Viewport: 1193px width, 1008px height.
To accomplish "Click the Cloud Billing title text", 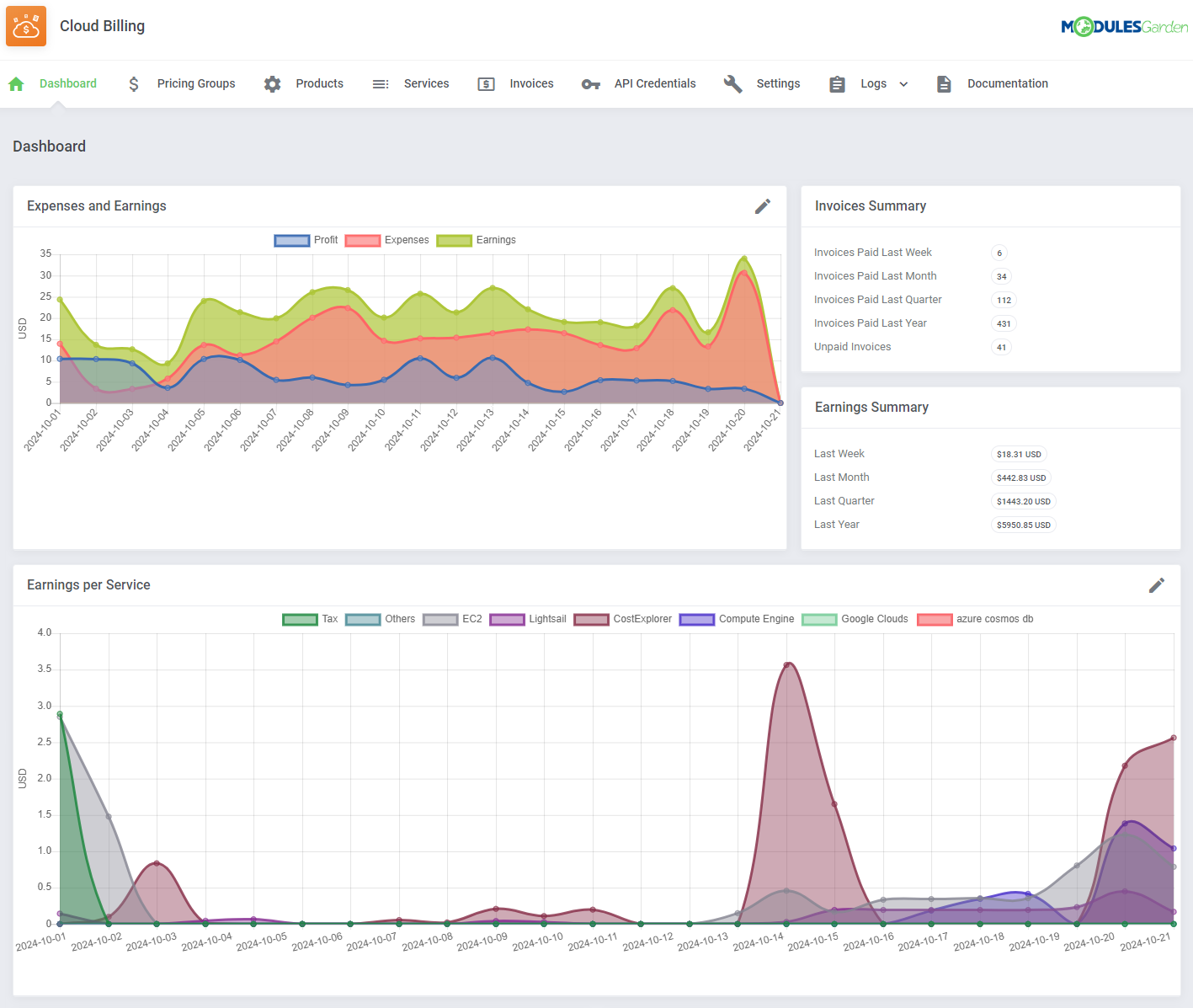I will (x=102, y=26).
